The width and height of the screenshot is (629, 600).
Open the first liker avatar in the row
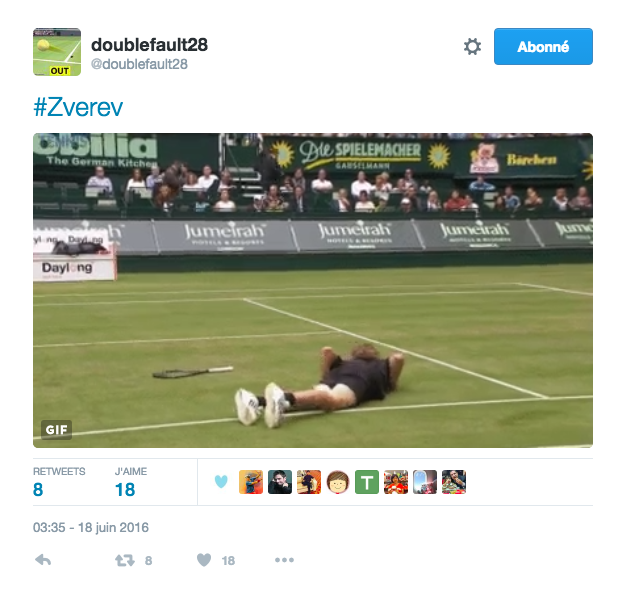[251, 482]
